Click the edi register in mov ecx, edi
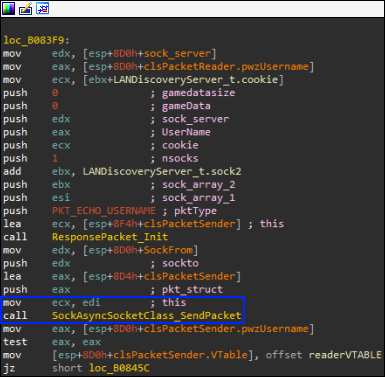The image size is (385, 377). (91, 302)
